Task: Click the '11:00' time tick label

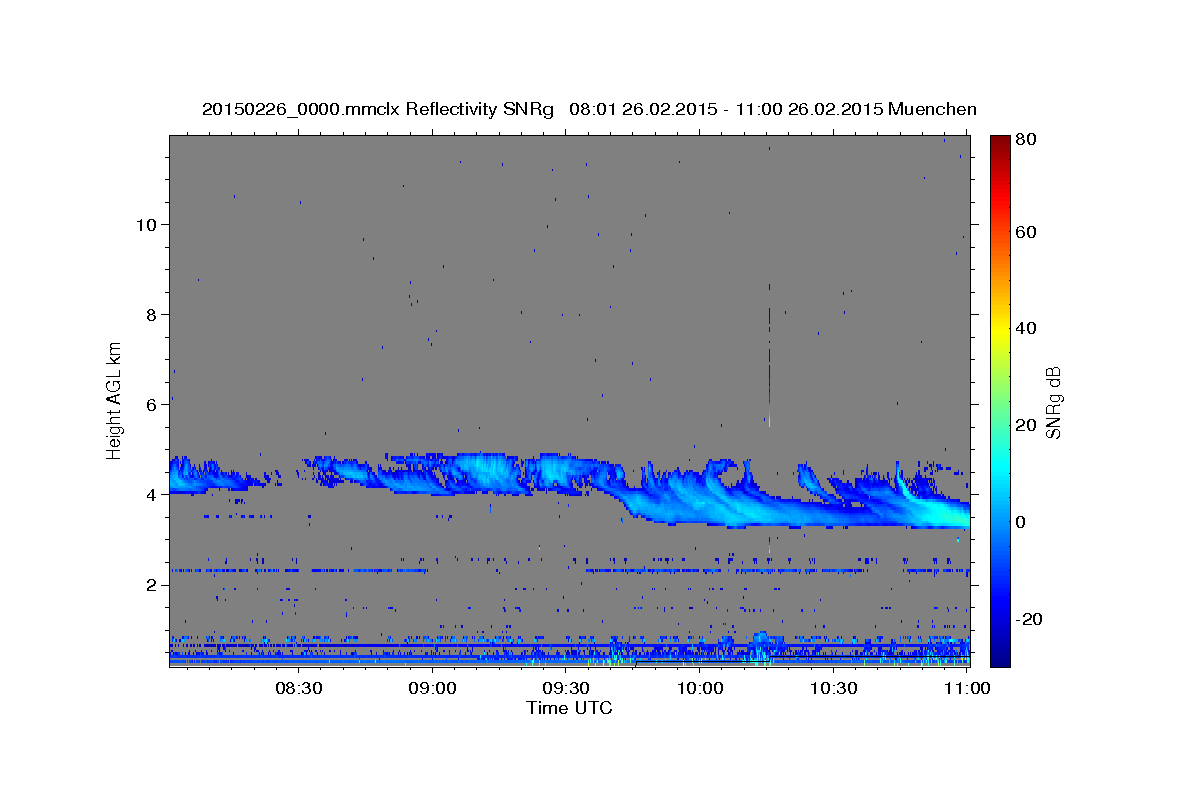Action: pyautogui.click(x=967, y=688)
